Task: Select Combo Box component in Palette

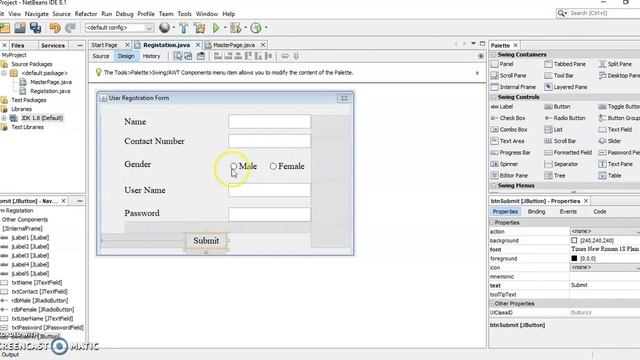Action: tap(509, 129)
